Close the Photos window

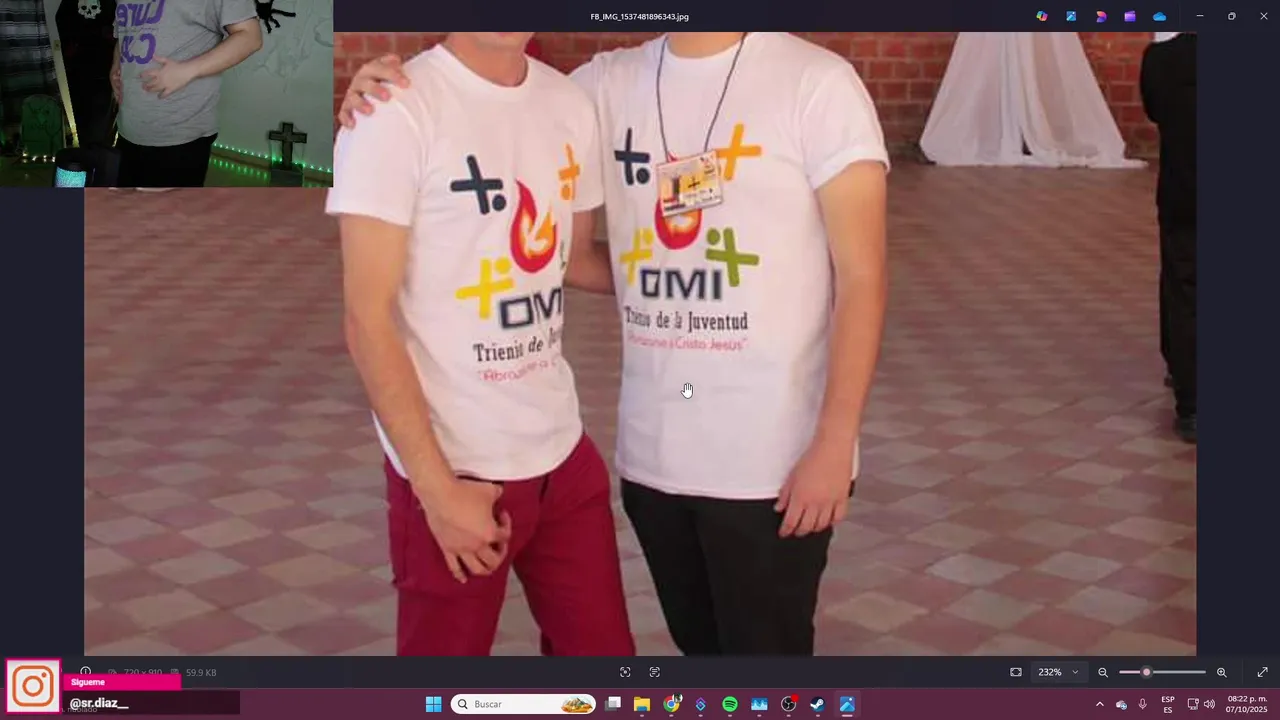1263,16
